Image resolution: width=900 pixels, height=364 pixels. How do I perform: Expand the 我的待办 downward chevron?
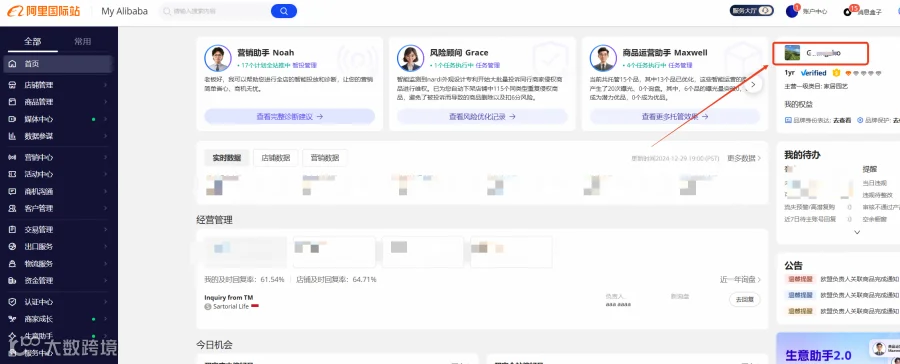point(857,233)
